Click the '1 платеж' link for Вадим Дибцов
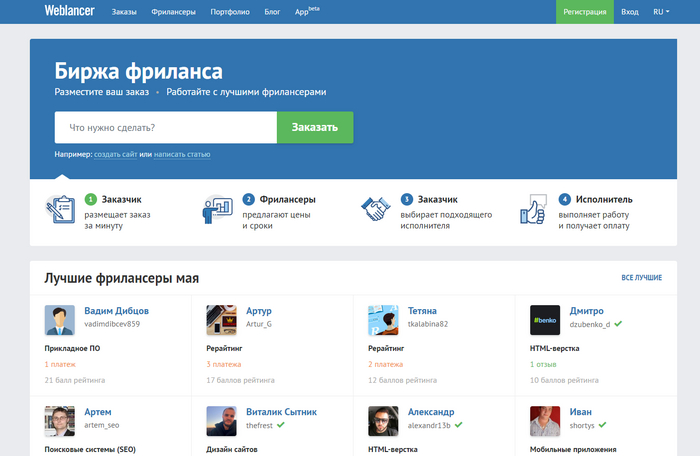700x456 pixels. tap(60, 364)
